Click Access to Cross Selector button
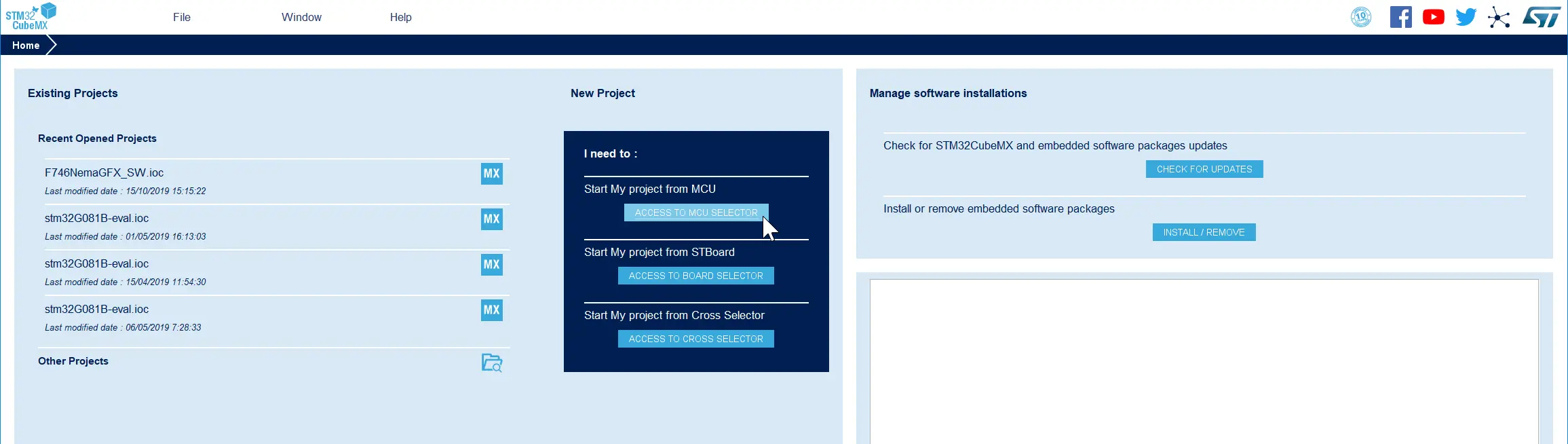 pos(695,339)
